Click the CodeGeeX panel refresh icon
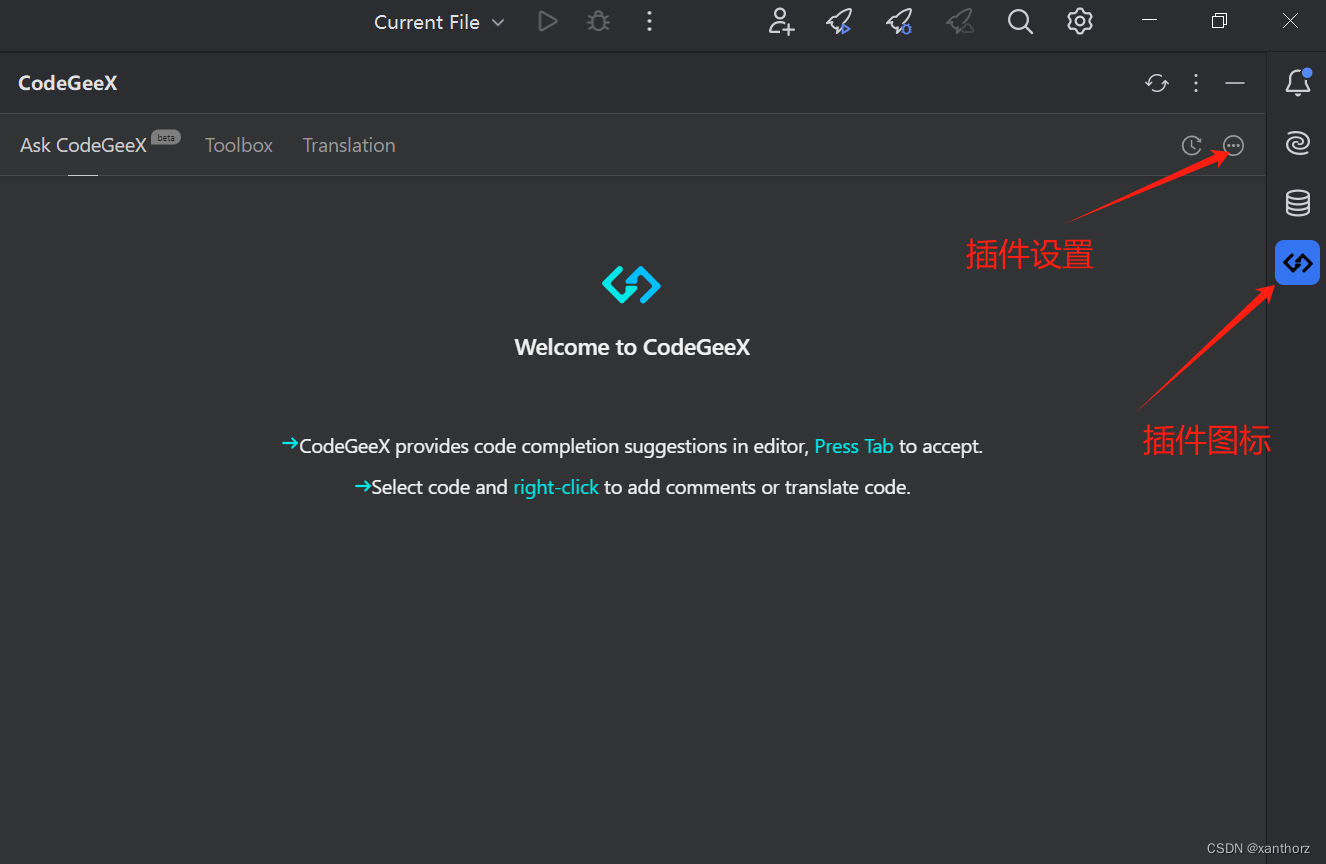 coord(1157,83)
